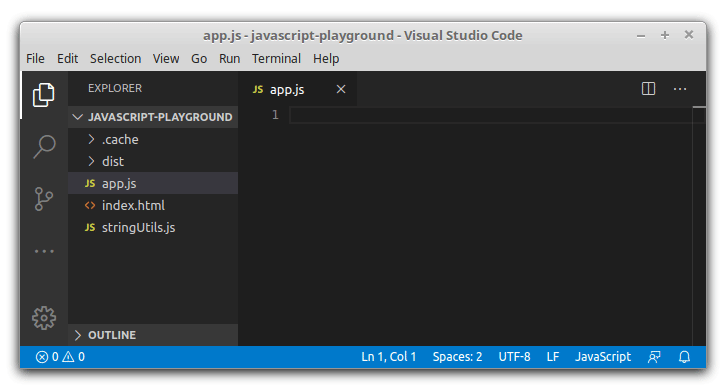
Task: Open the Manage gear icon
Action: tap(44, 318)
